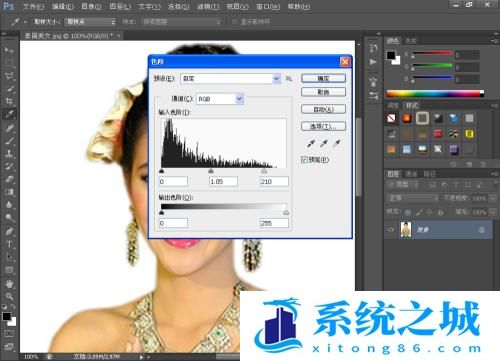Image resolution: width=500 pixels, height=361 pixels.
Task: Toggle lock all padlock icon
Action: tap(440, 212)
